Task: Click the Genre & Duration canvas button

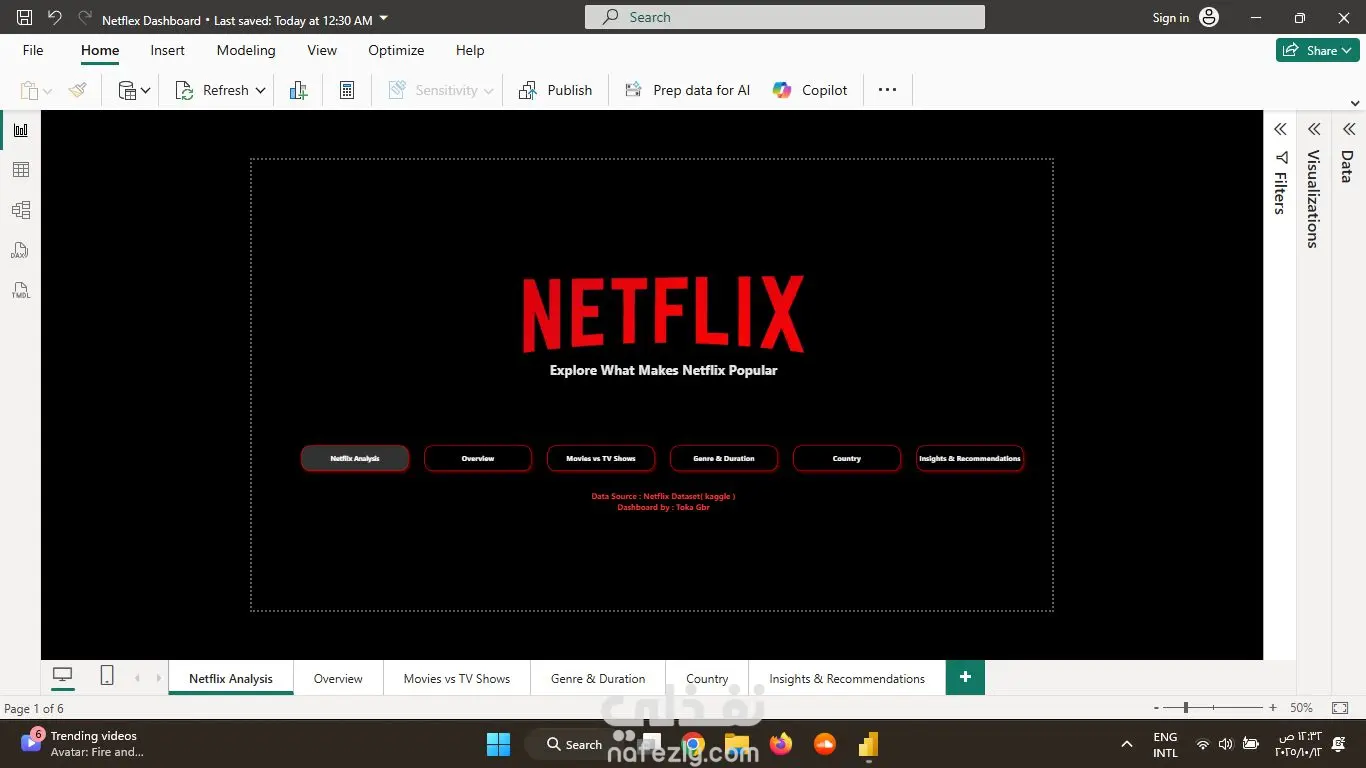Action: (x=724, y=458)
